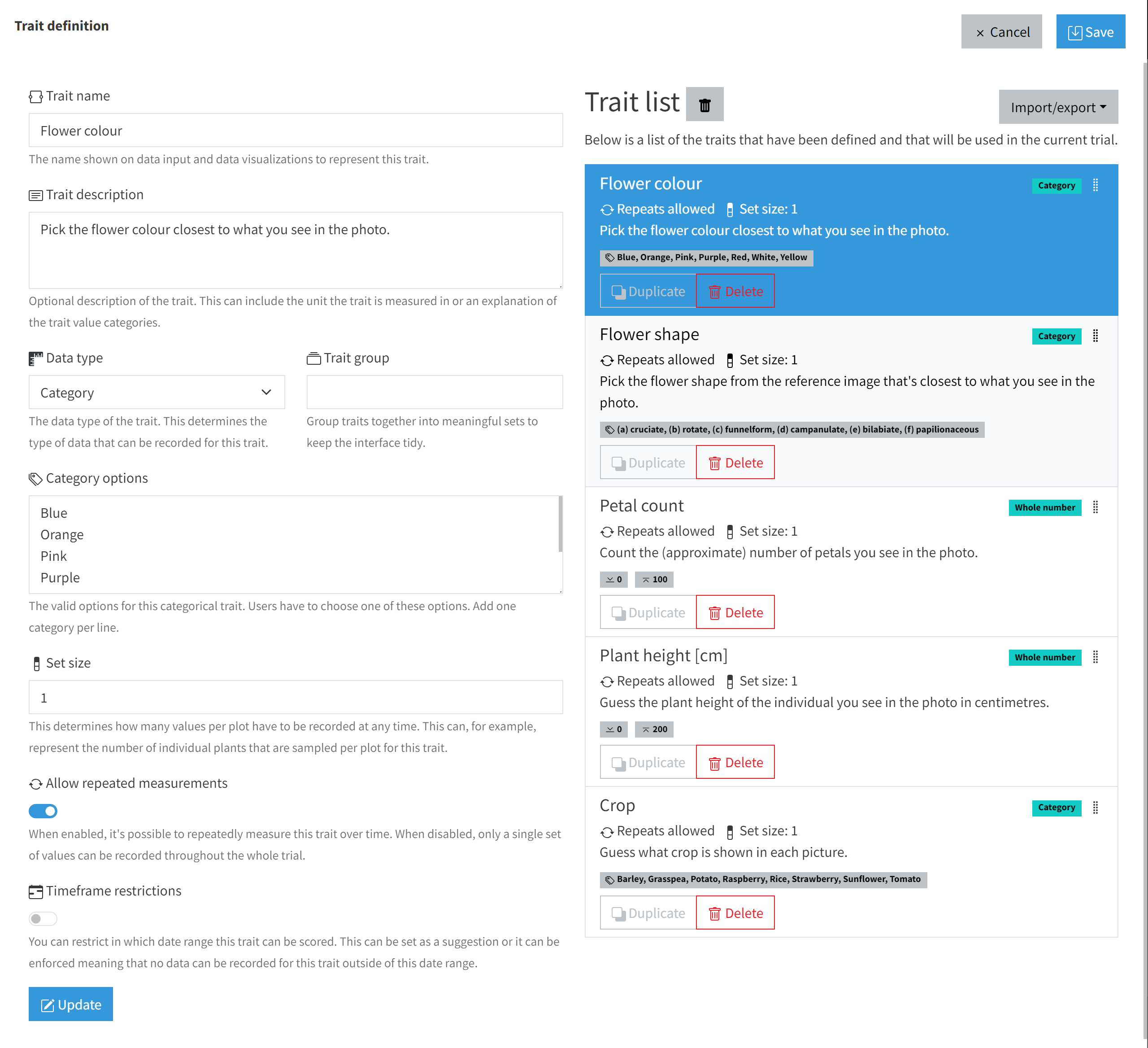Delete the Plant height trait
Viewport: 1148px width, 1048px height.
(x=735, y=763)
